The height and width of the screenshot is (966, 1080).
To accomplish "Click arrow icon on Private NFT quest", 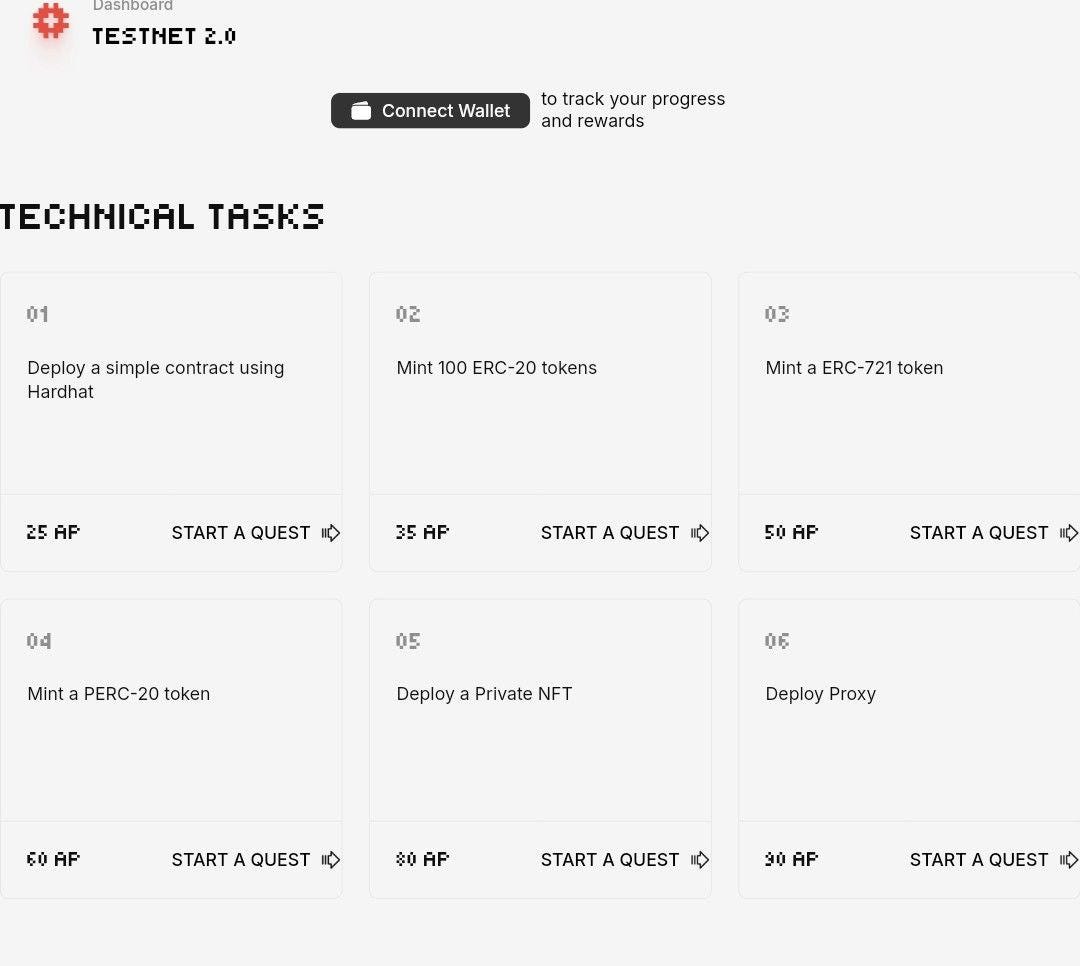I will 700,860.
